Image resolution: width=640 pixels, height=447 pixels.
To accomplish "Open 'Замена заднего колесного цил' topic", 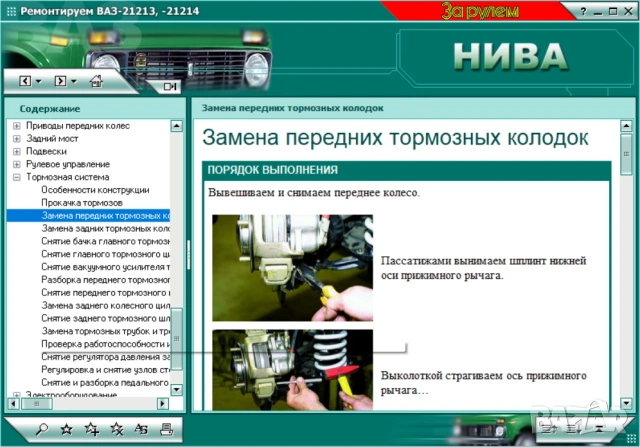I will click(x=105, y=305).
